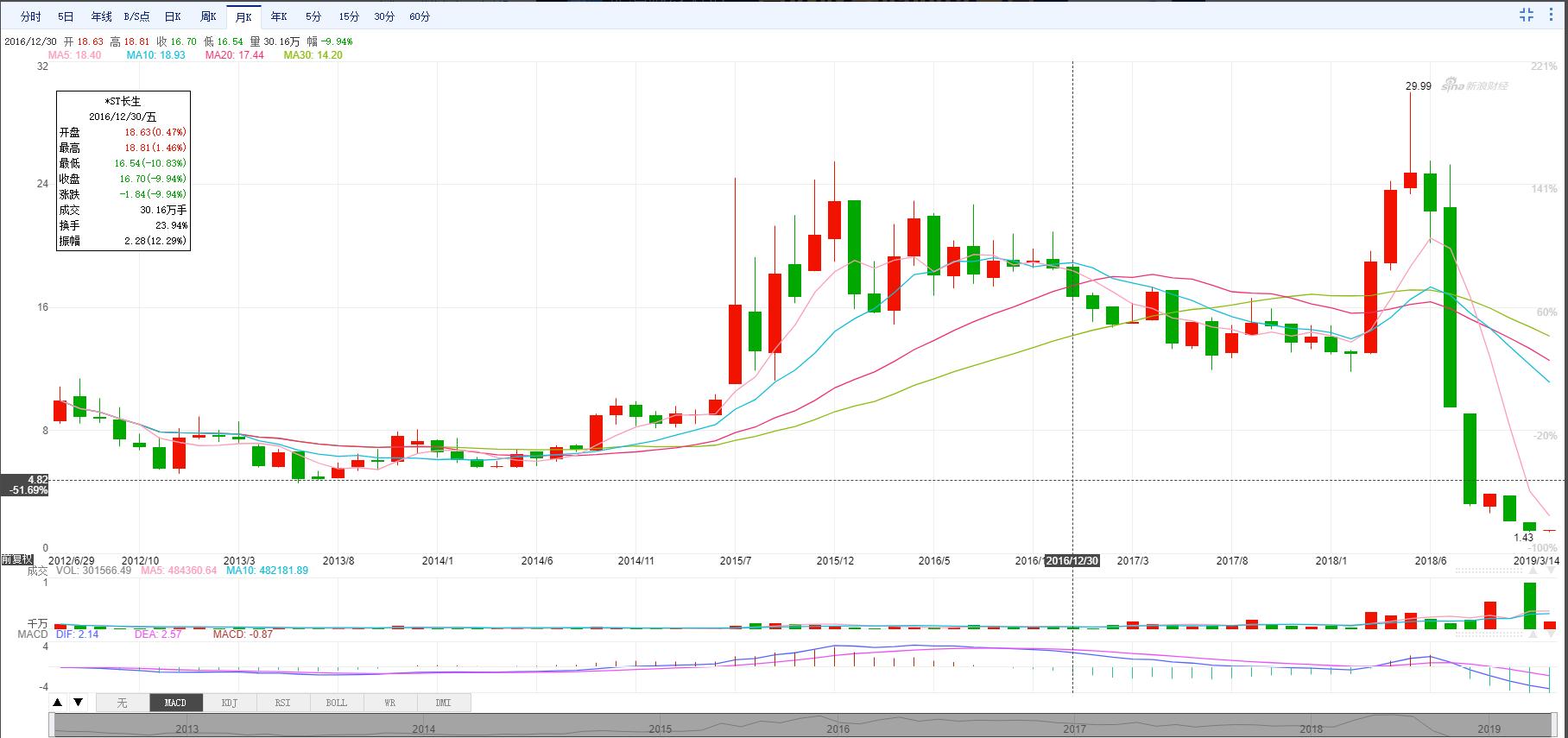Toggle the 前复权 price adjustment label
The height and width of the screenshot is (738, 1568).
click(x=16, y=559)
